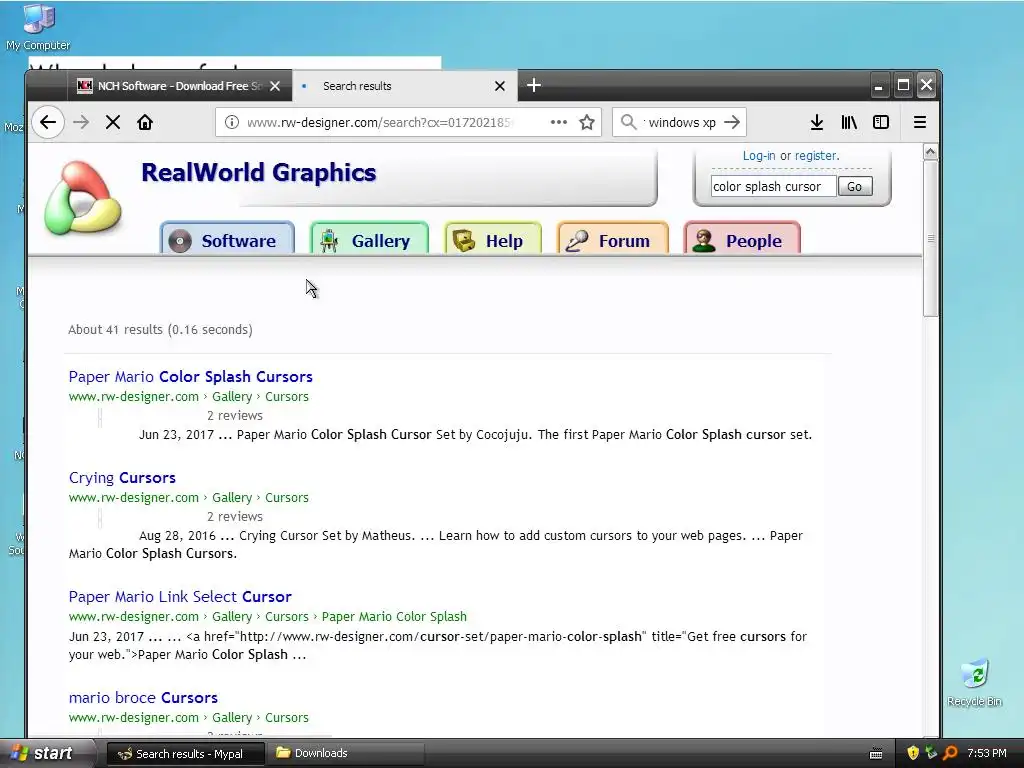The height and width of the screenshot is (768, 1024).
Task: Open the on-screen keyboard taskbar icon
Action: (876, 754)
